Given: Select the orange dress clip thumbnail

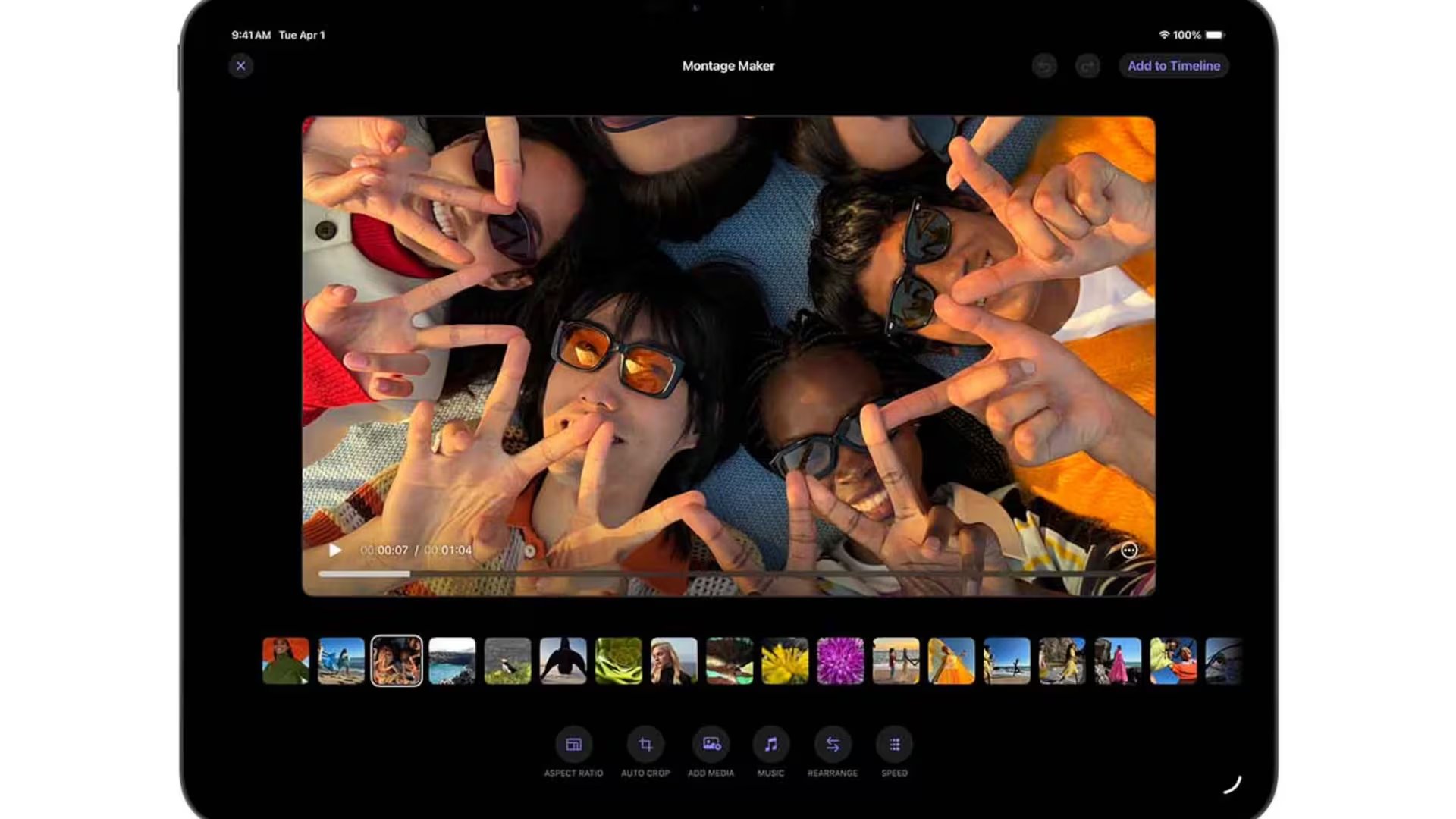Looking at the screenshot, I should click(x=951, y=661).
